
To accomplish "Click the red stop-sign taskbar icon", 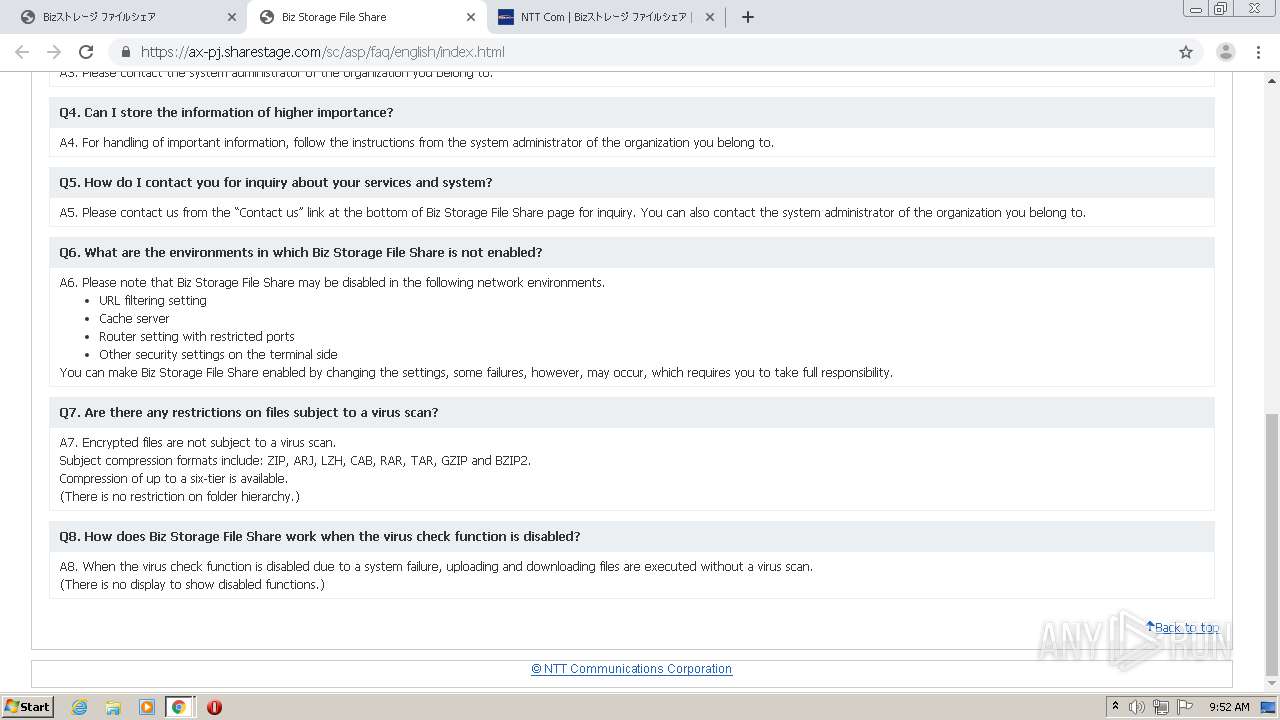I will [214, 707].
